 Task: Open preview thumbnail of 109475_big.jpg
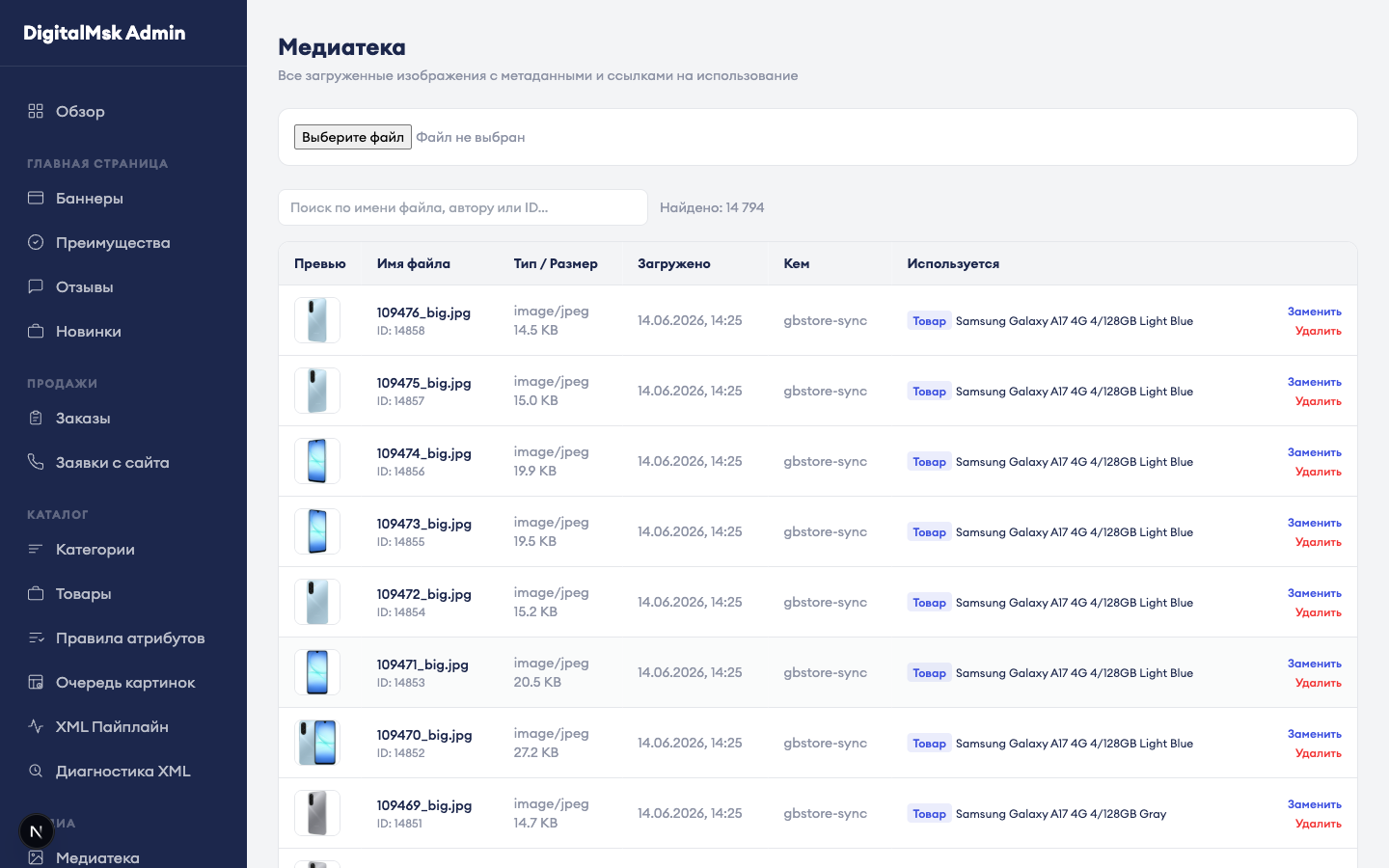pyautogui.click(x=317, y=391)
